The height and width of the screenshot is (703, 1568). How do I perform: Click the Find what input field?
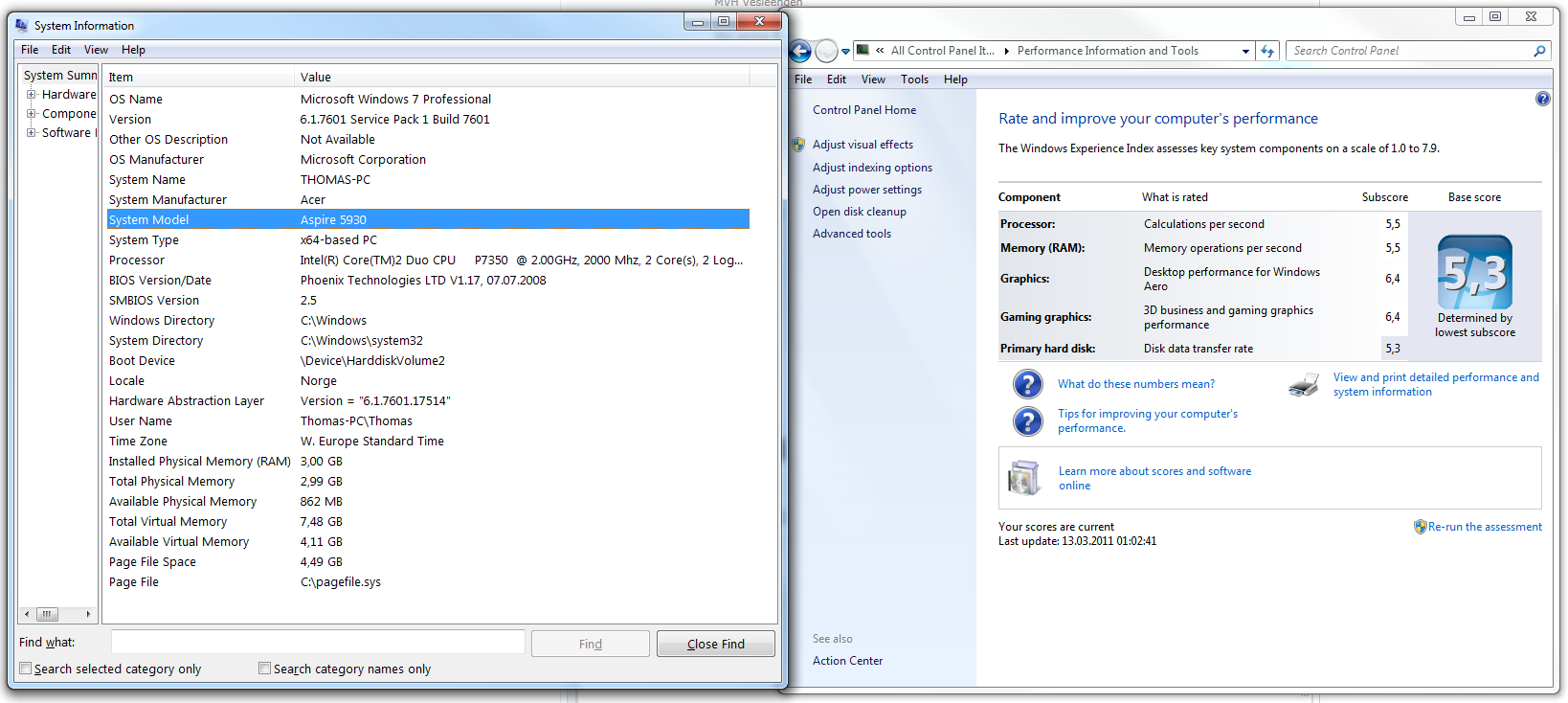coord(318,642)
